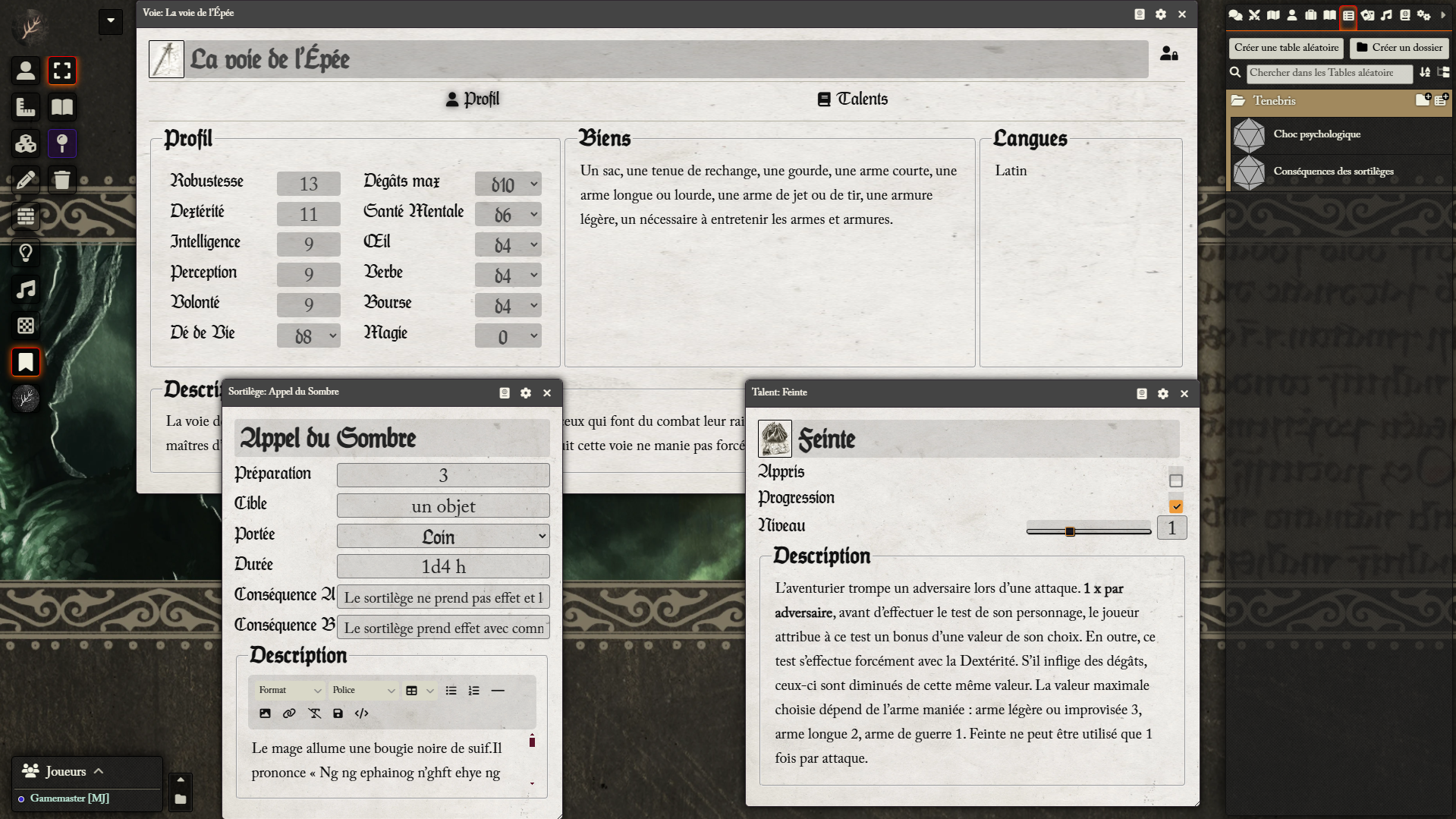Click the Tiles cubes tool icon
The height and width of the screenshot is (819, 1456).
coord(26,143)
